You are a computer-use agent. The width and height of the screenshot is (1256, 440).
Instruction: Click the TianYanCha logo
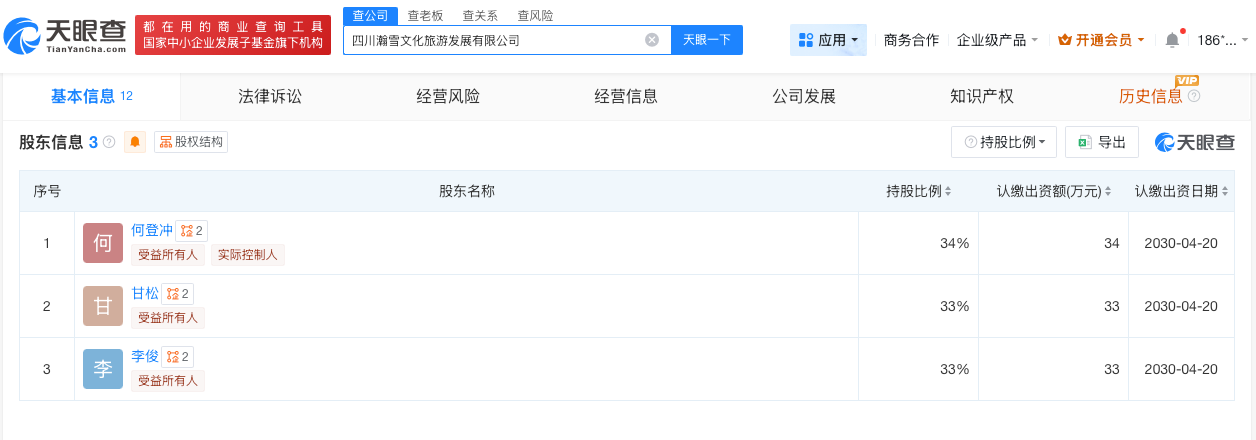[66, 36]
